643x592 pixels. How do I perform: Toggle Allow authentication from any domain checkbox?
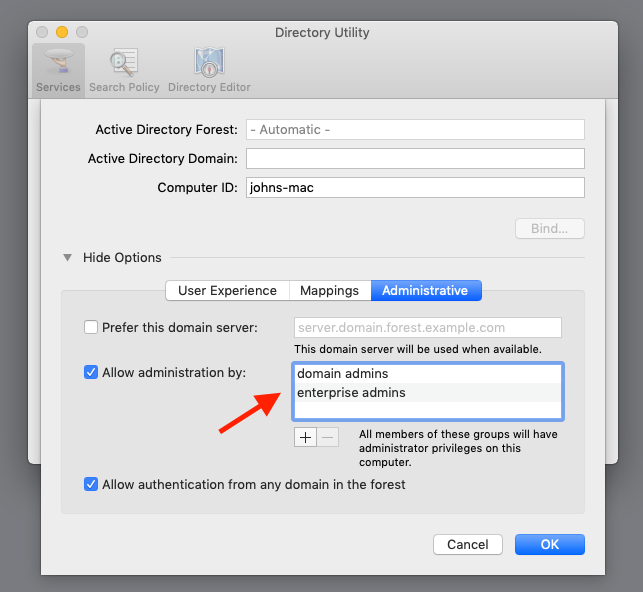tap(91, 484)
